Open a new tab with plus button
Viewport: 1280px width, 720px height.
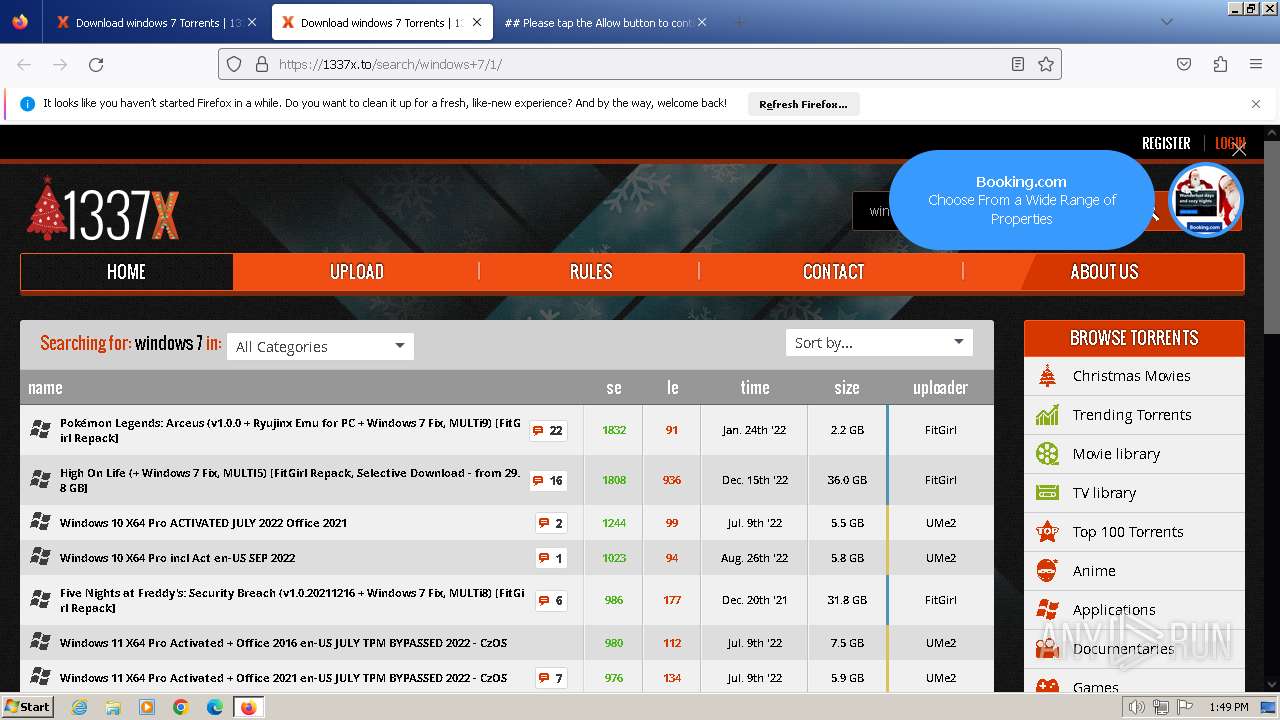click(x=740, y=22)
